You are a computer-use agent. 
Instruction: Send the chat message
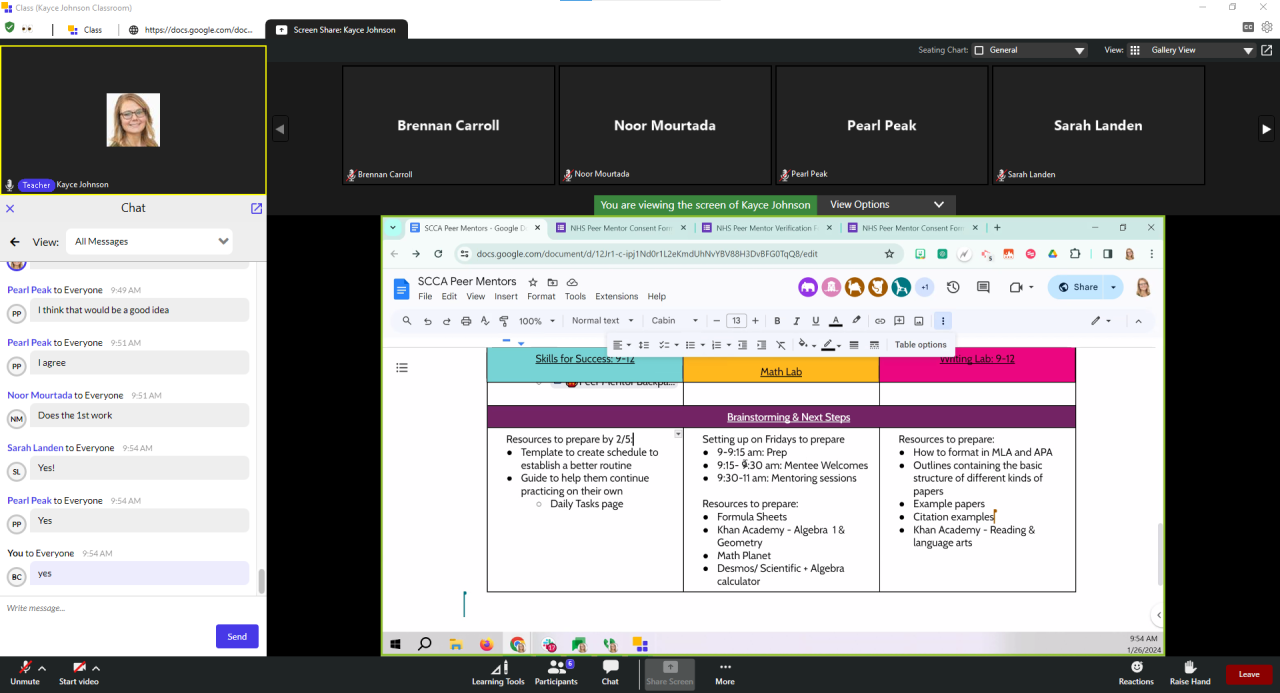click(237, 636)
